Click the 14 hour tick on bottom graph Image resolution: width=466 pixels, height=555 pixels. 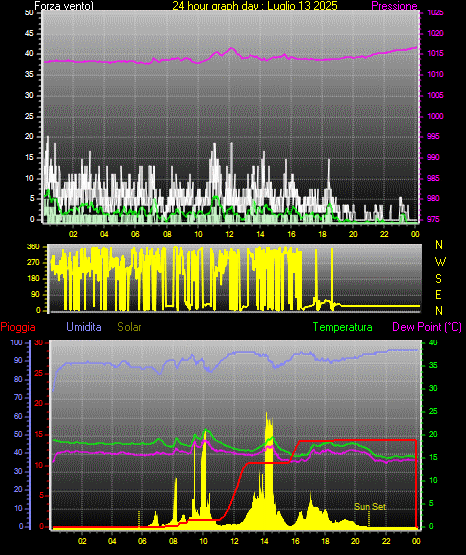point(264,541)
